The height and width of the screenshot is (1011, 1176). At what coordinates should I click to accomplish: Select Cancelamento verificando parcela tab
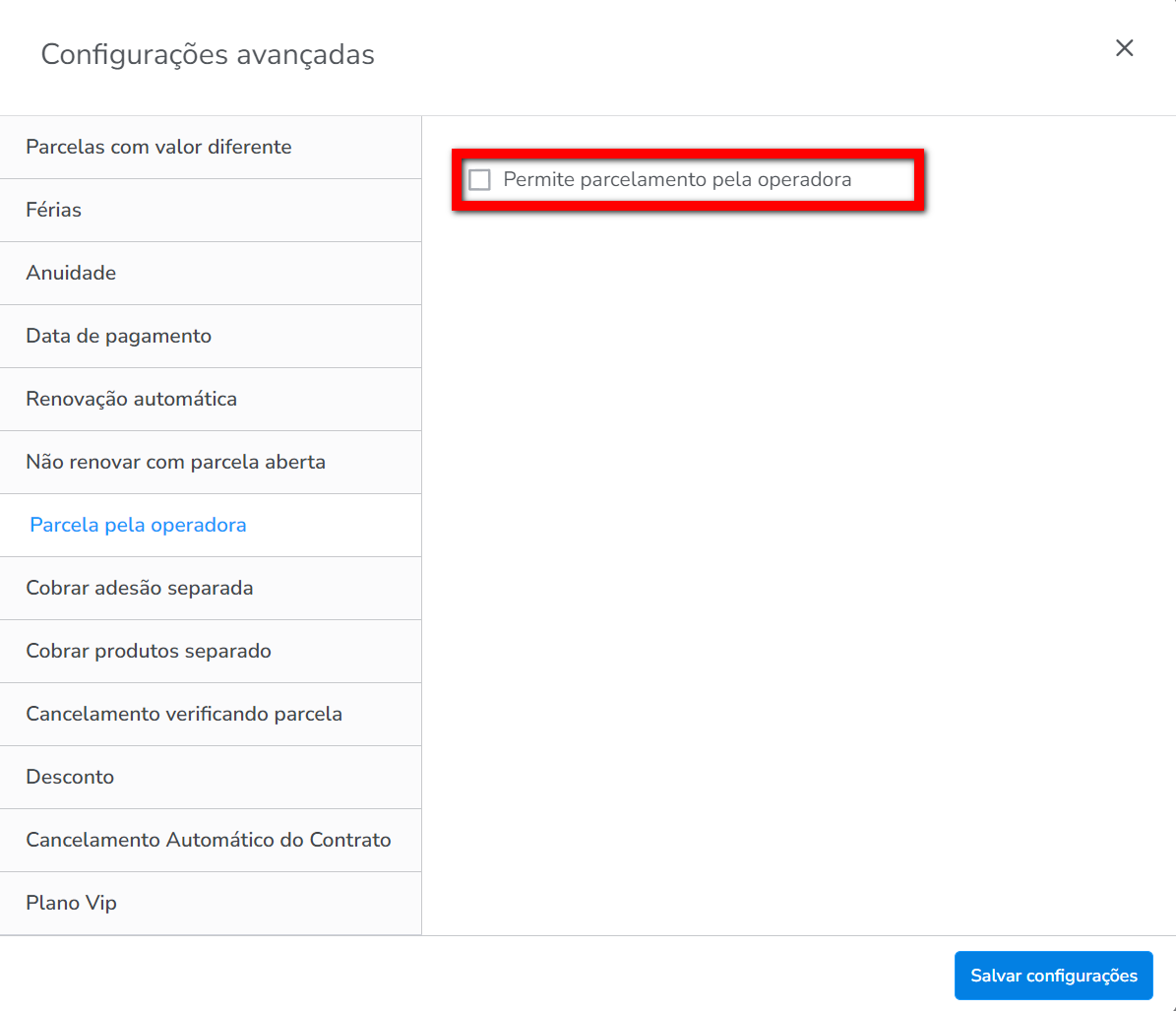point(184,714)
